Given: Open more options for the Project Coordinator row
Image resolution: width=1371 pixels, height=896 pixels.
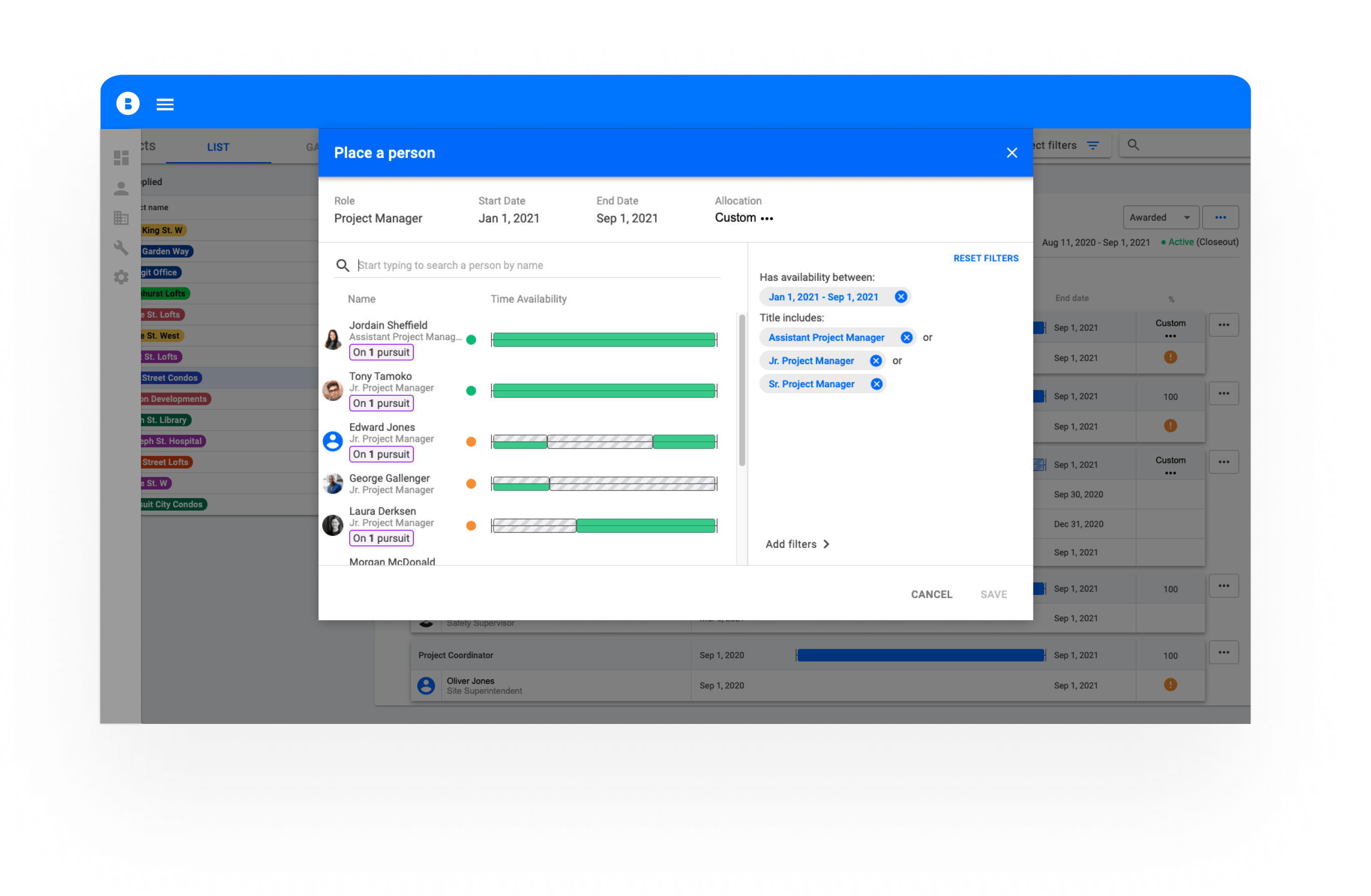Looking at the screenshot, I should pyautogui.click(x=1224, y=652).
